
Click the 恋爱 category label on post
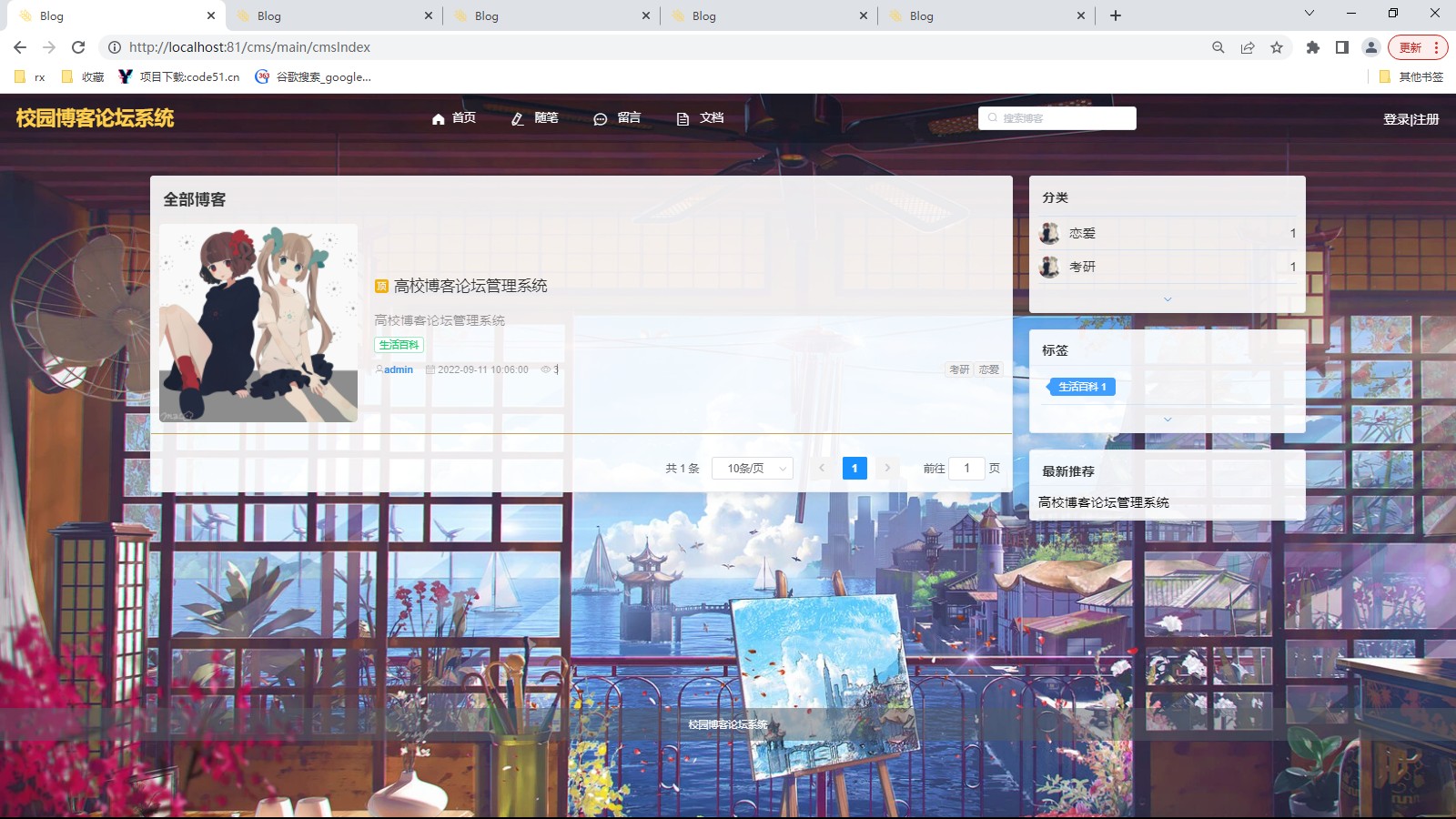click(x=988, y=369)
